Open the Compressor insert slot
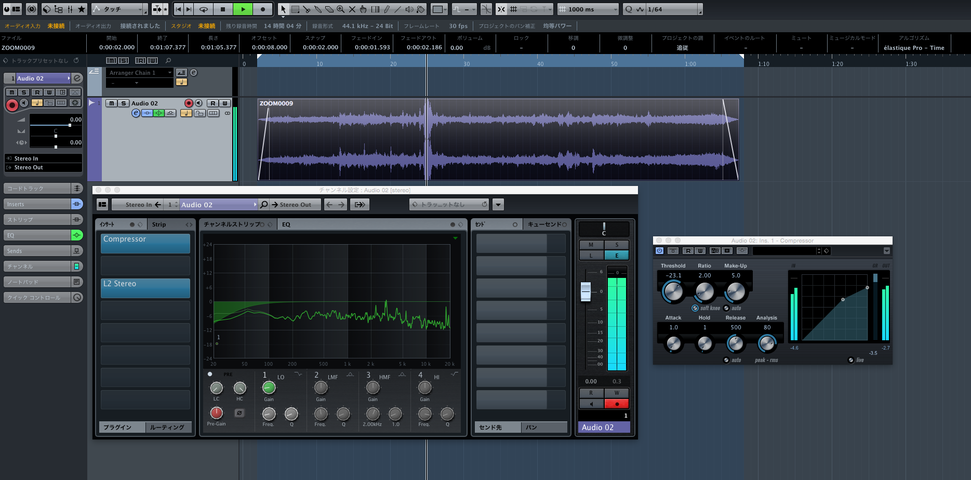This screenshot has width=971, height=480. click(x=146, y=243)
